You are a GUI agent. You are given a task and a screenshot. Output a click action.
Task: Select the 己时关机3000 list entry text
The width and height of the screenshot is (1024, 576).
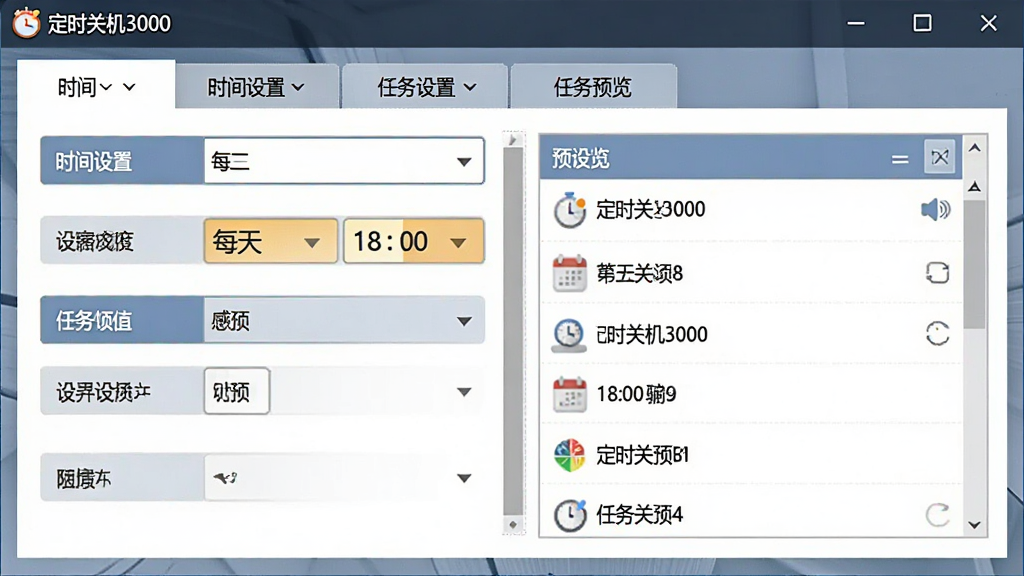click(652, 334)
